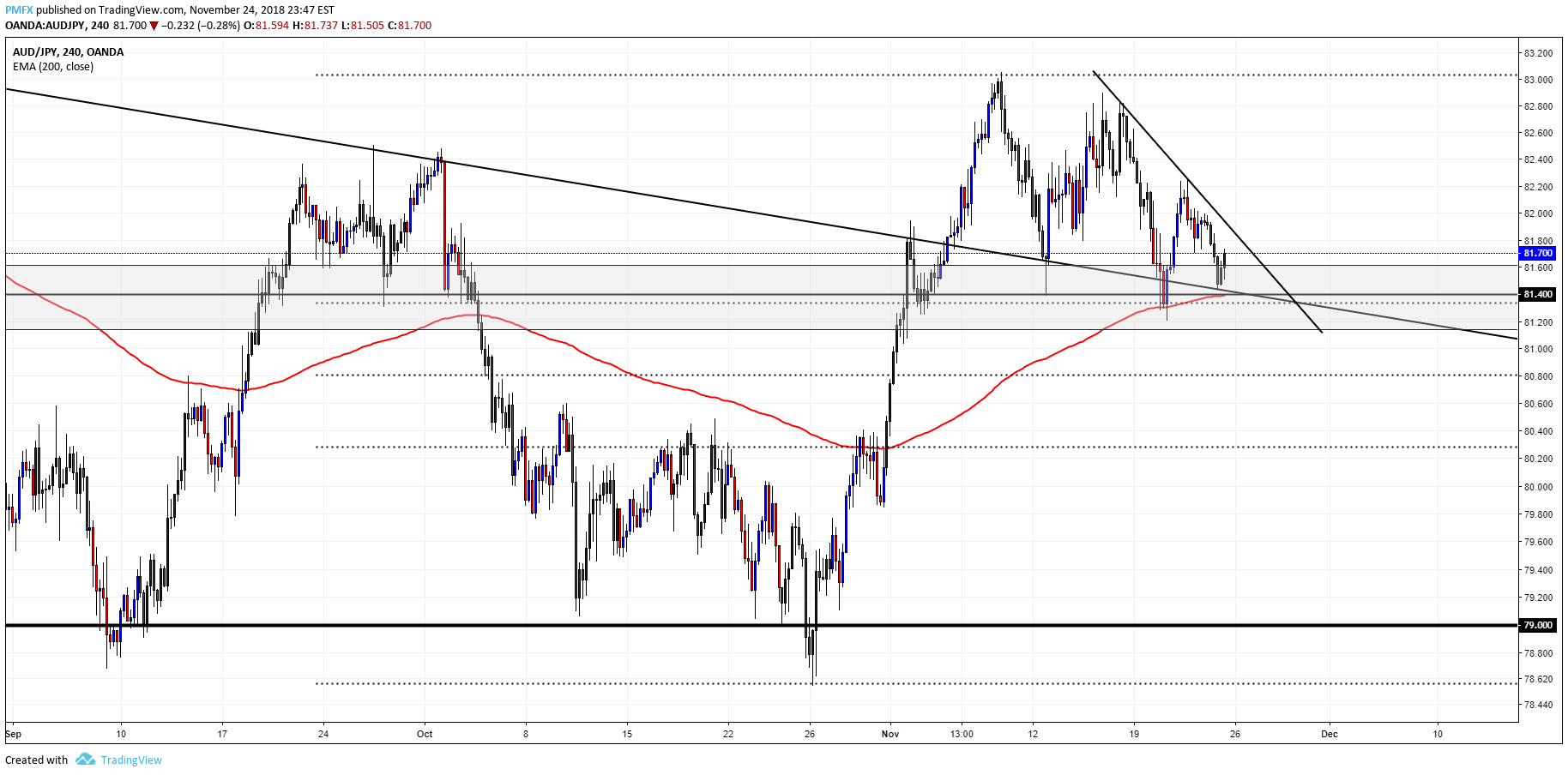Click the 24 date label on time axis
Image resolution: width=1568 pixels, height=775 pixels.
coord(323,734)
